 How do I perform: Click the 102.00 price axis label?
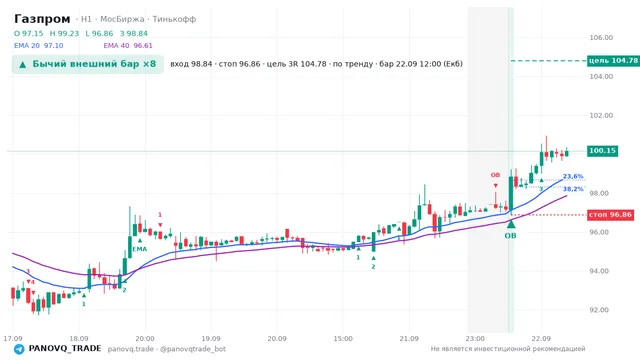click(x=601, y=116)
